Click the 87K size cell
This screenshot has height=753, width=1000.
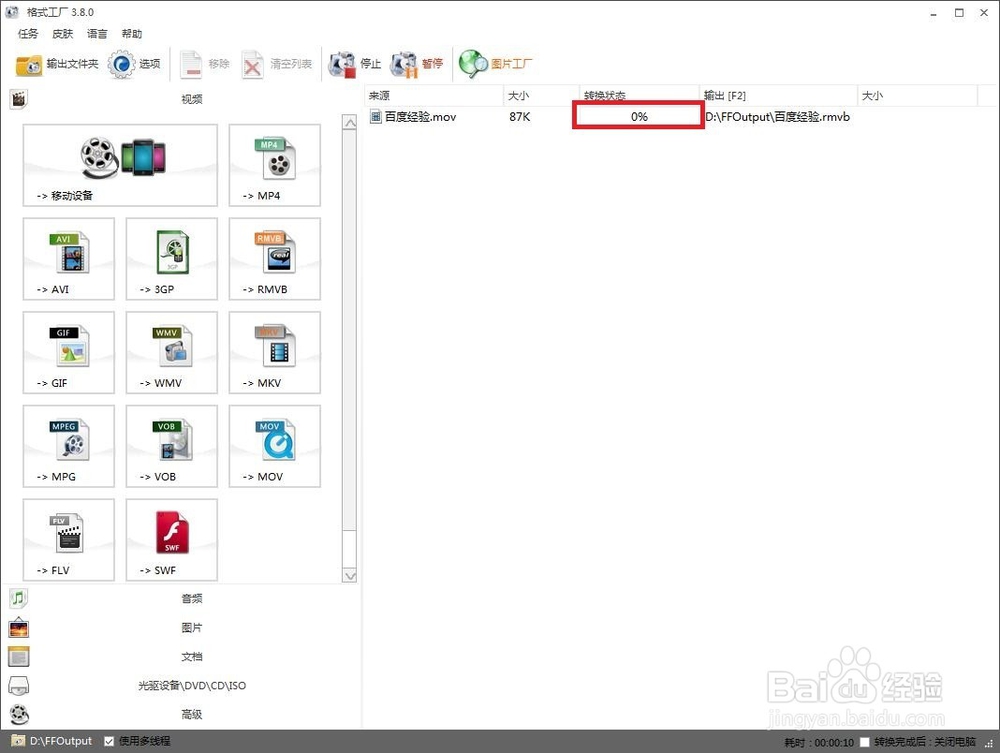click(x=520, y=117)
